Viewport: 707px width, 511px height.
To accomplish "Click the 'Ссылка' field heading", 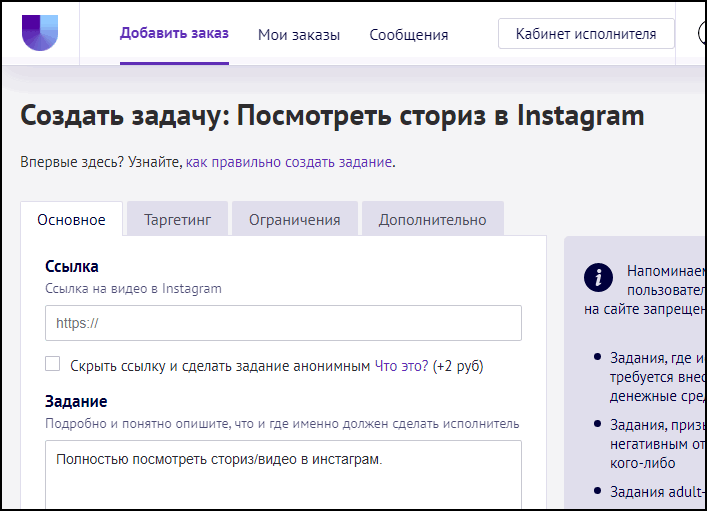I will point(72,267).
